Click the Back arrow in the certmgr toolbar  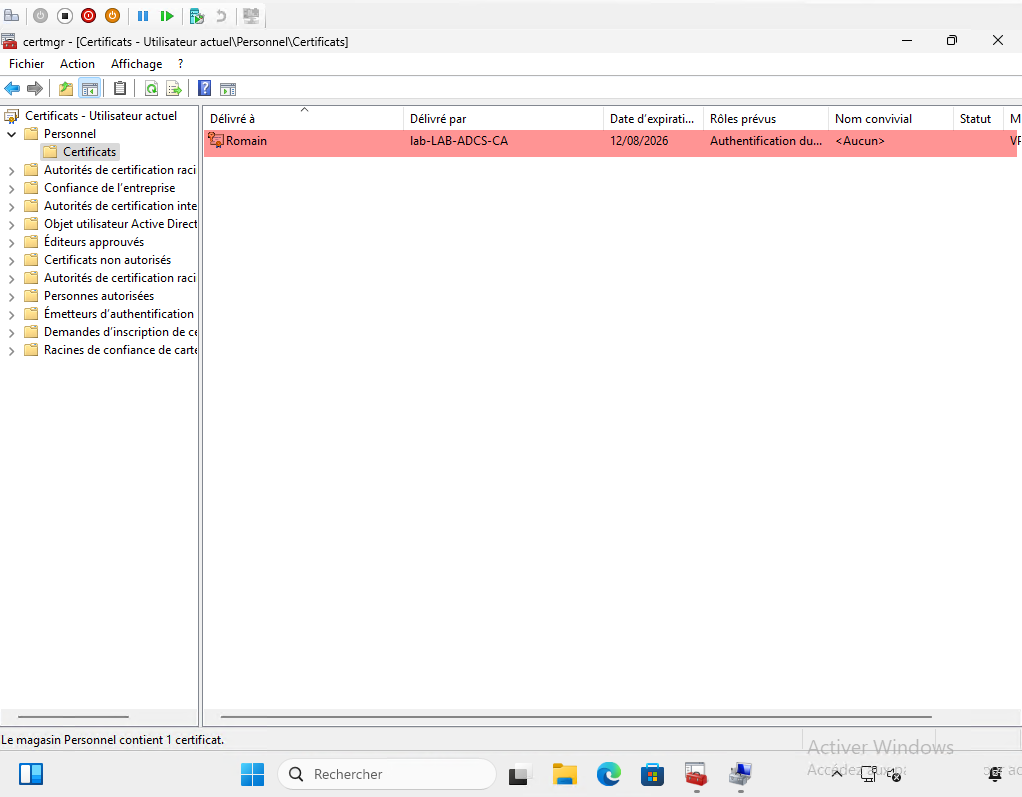[12, 88]
